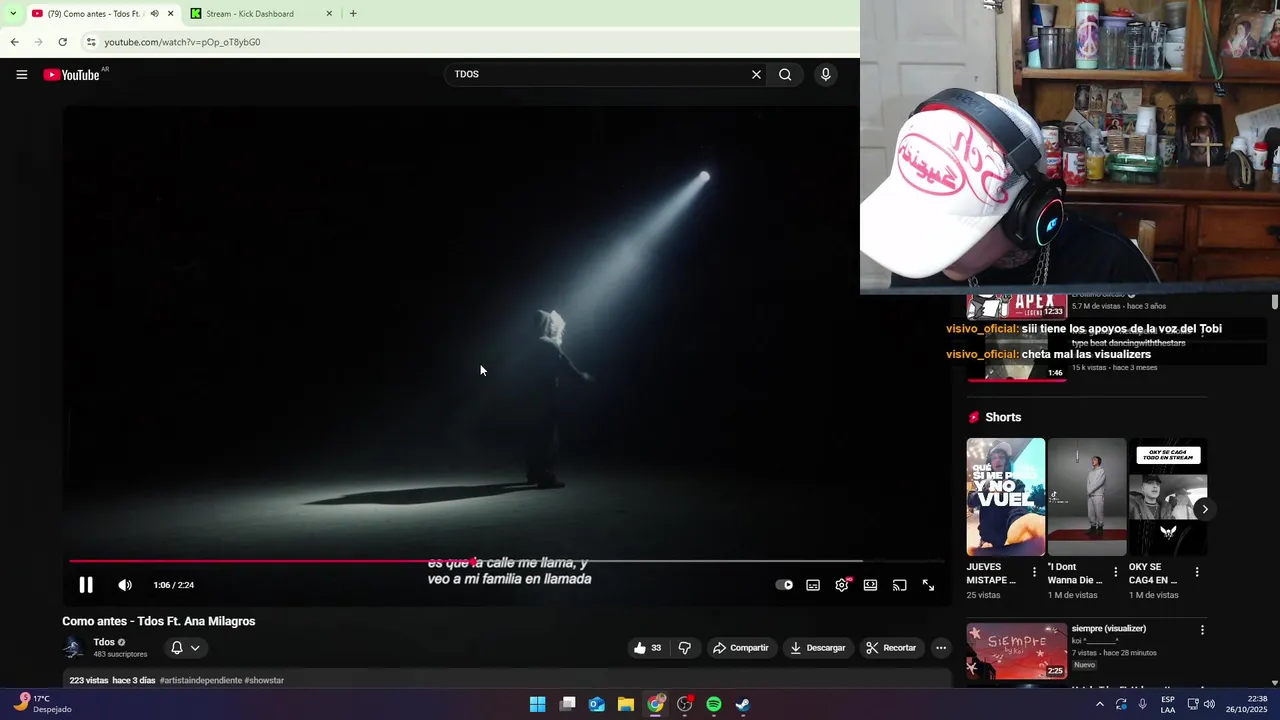Viewport: 1280px width, 720px height.
Task: Open the weather widget 17°C Despejado
Action: click(42, 704)
